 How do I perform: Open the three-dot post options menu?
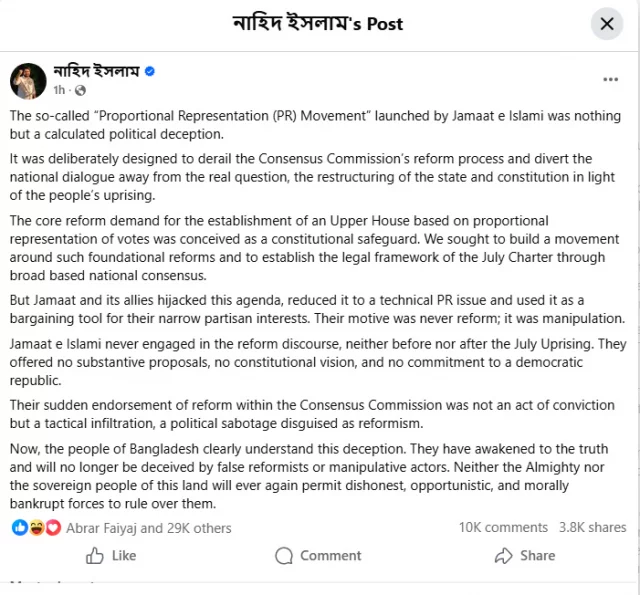point(610,79)
